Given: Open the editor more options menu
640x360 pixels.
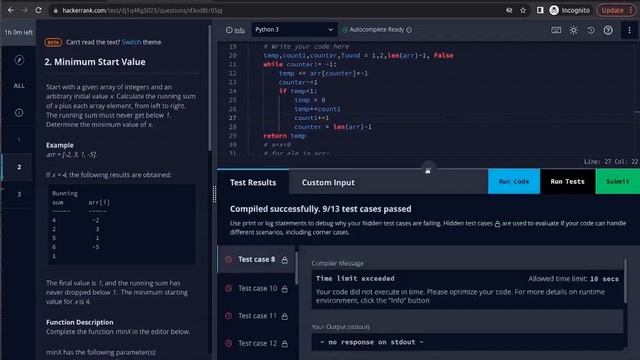Looking at the screenshot, I should [x=629, y=30].
